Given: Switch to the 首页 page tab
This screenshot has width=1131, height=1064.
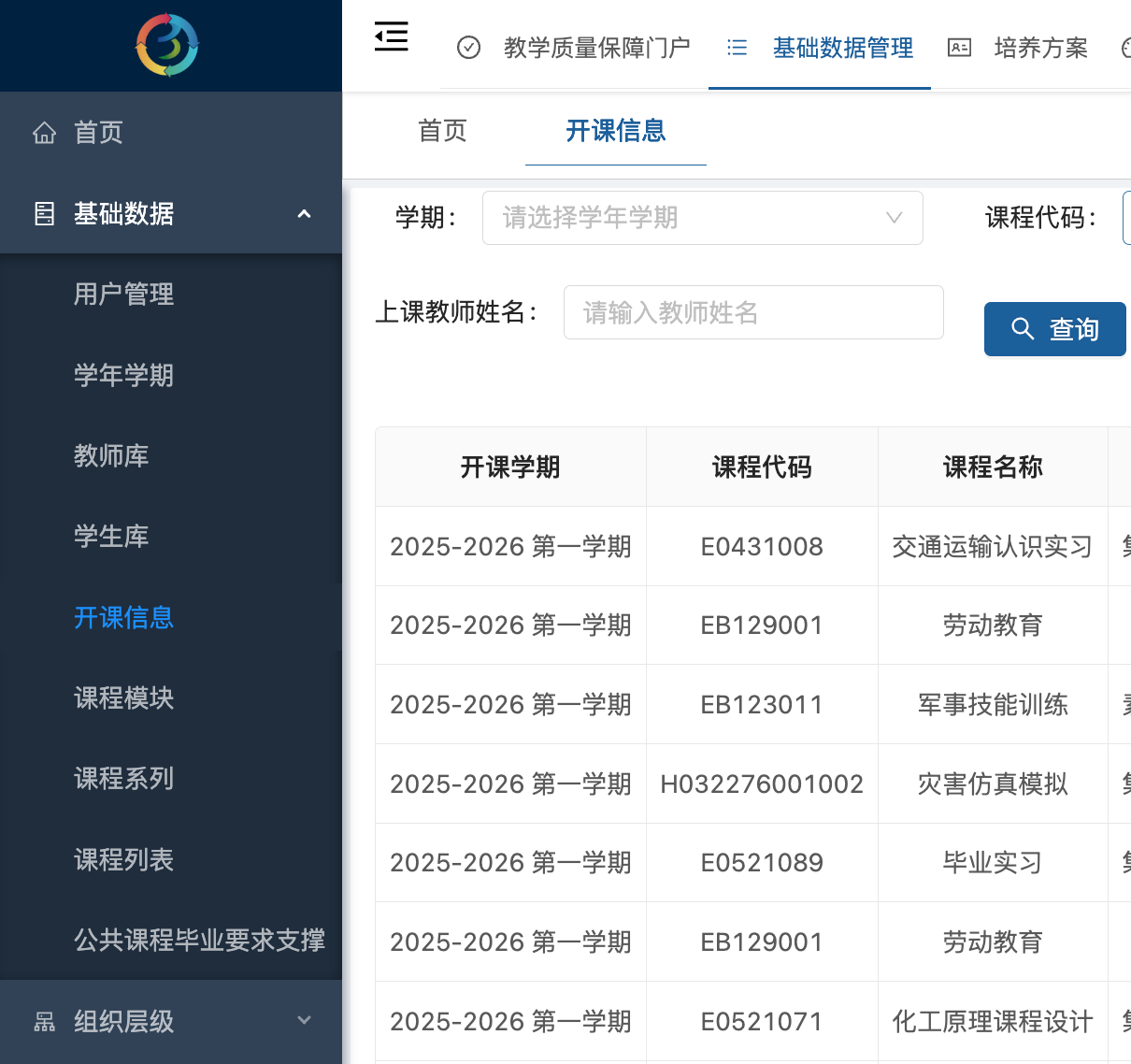Looking at the screenshot, I should pyautogui.click(x=442, y=131).
